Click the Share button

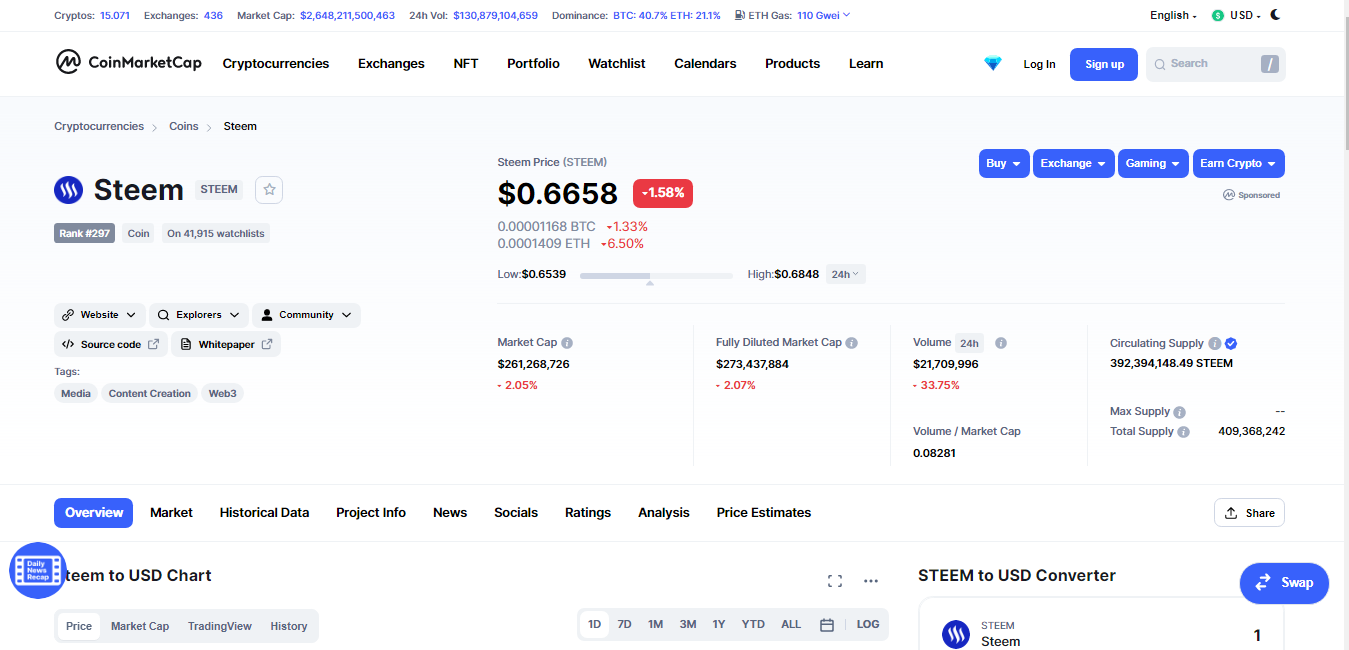(x=1249, y=513)
